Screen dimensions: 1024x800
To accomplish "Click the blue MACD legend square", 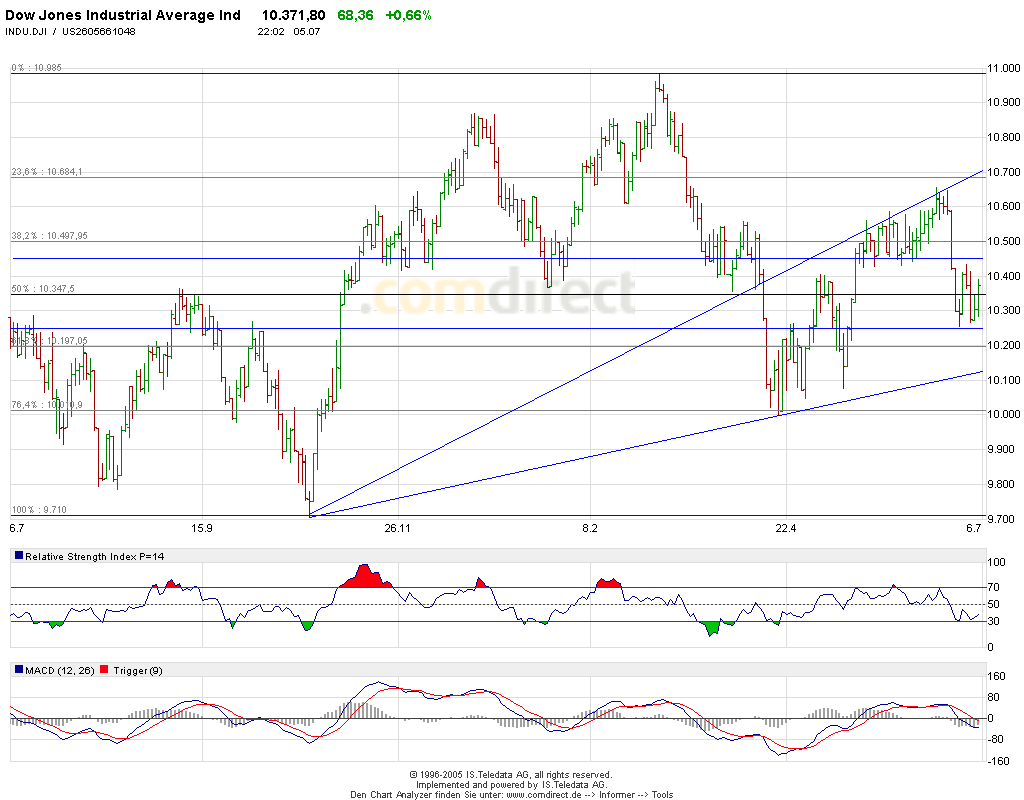I will coord(19,670).
